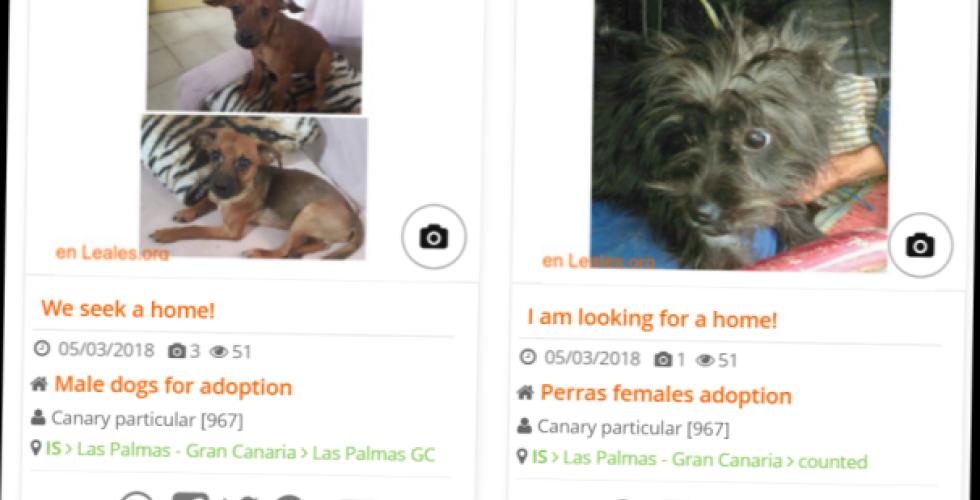980x500 pixels.
Task: Click the user icon on the black dog card
Action: point(524,426)
